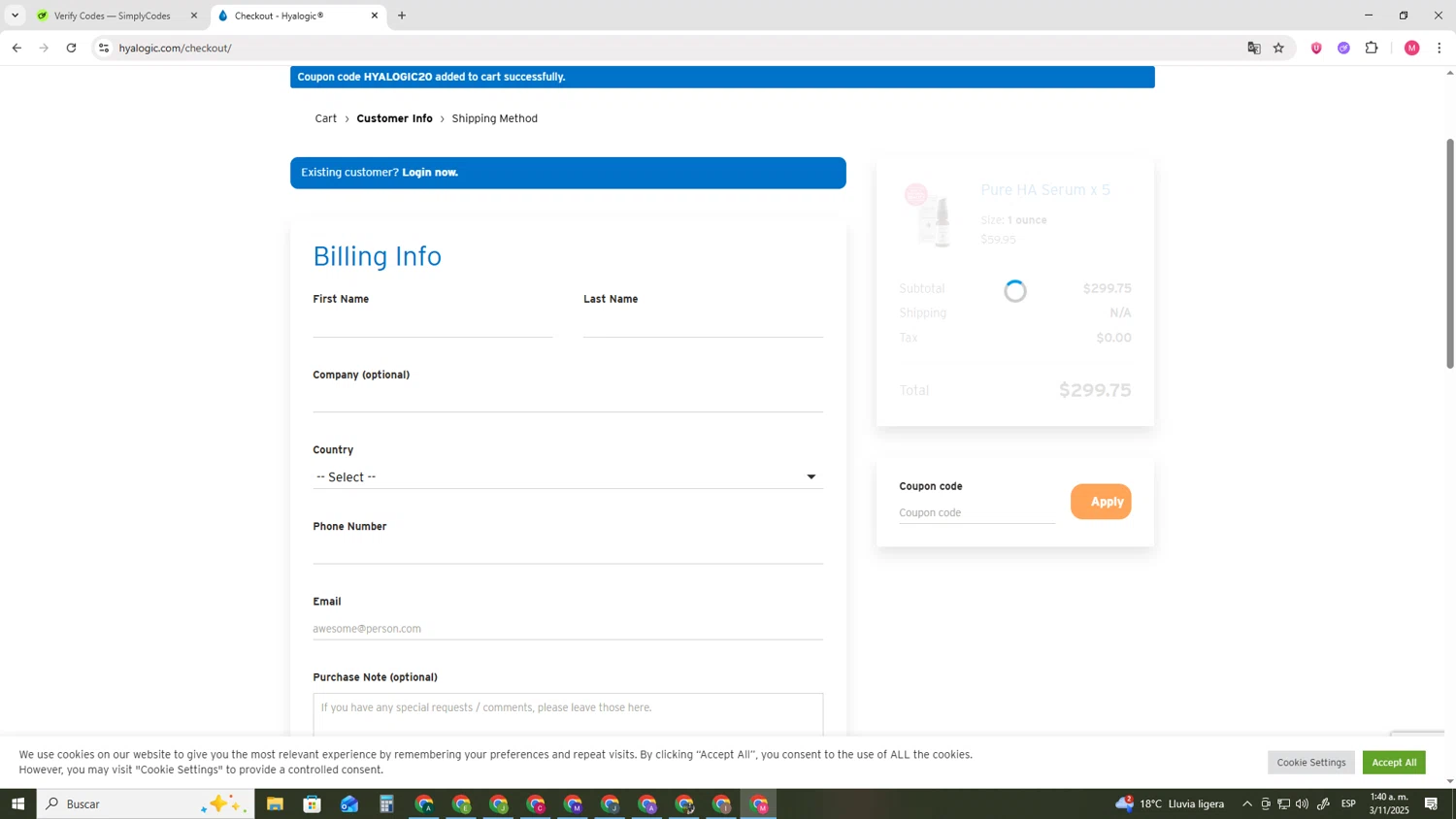This screenshot has height=819, width=1456.
Task: Reload the checkout page
Action: click(x=71, y=48)
